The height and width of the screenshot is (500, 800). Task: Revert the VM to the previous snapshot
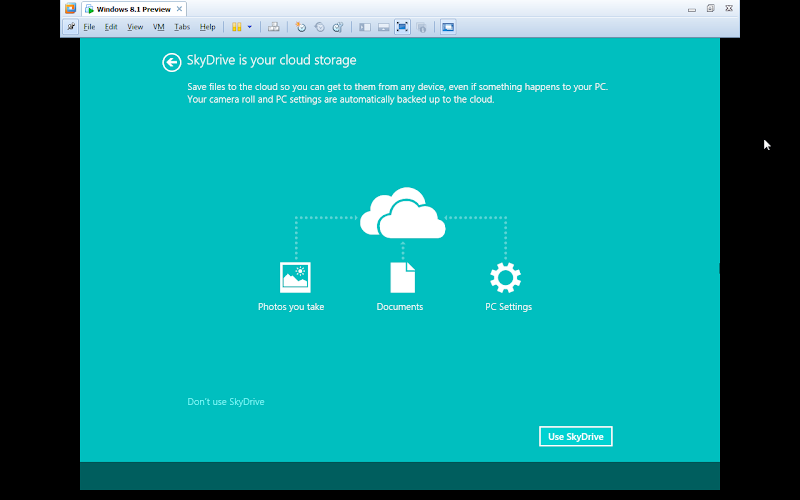click(319, 27)
